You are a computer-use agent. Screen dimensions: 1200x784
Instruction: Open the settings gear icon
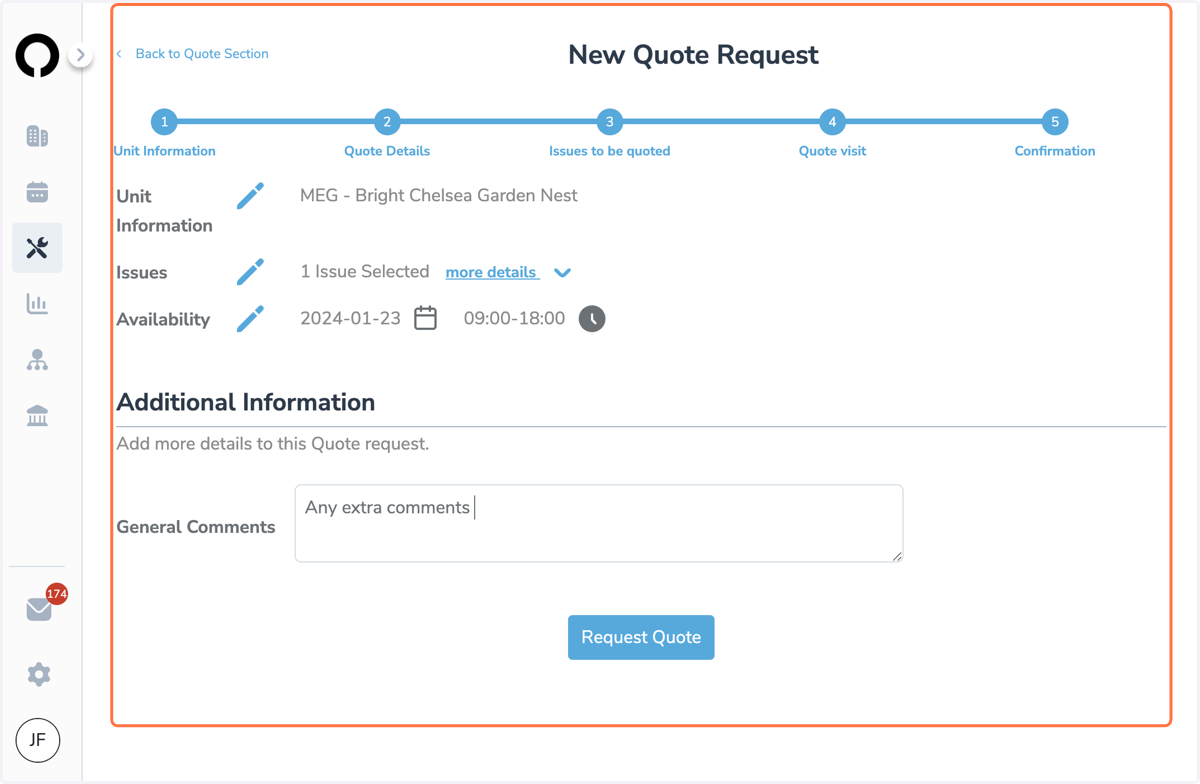[38, 674]
